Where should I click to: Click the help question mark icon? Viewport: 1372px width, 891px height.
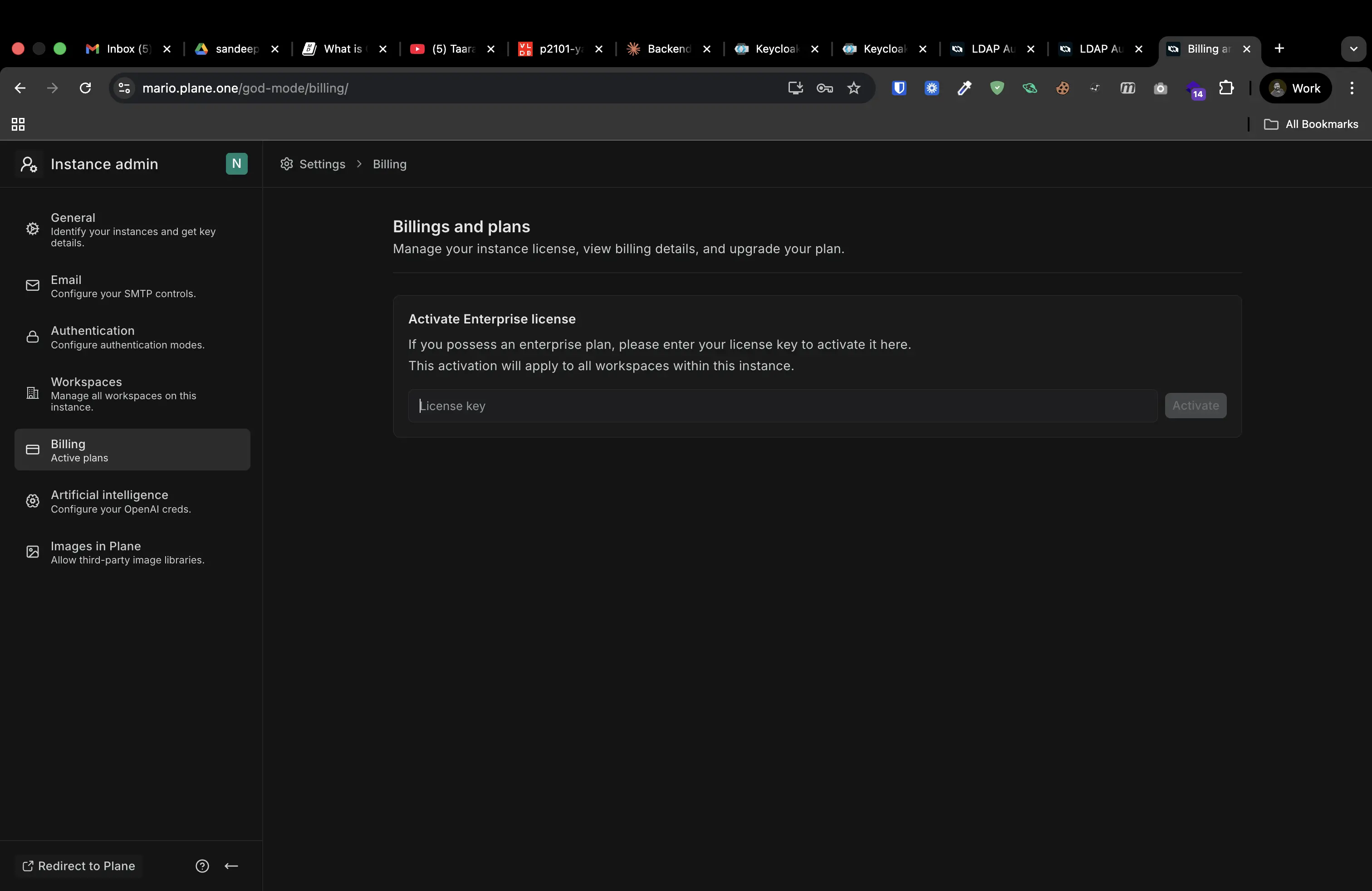pos(202,866)
